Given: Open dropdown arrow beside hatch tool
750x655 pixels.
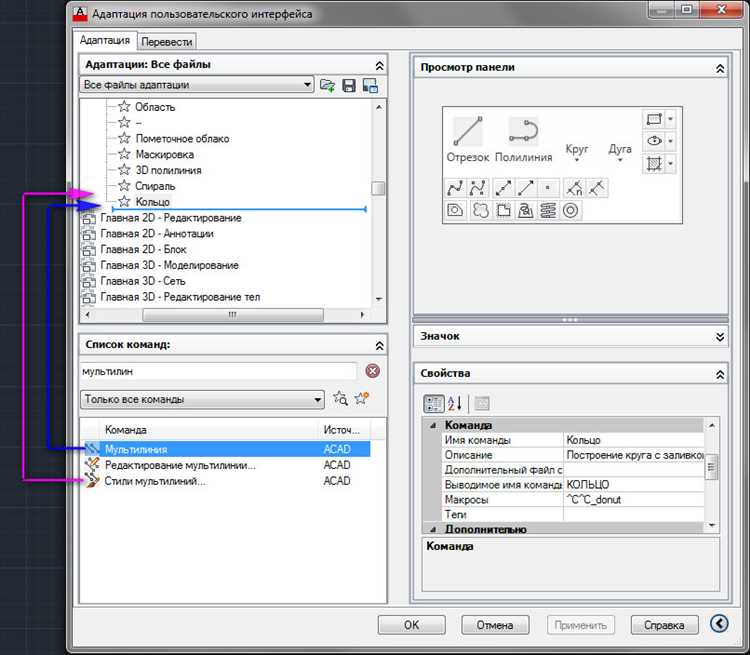Looking at the screenshot, I should (x=670, y=164).
